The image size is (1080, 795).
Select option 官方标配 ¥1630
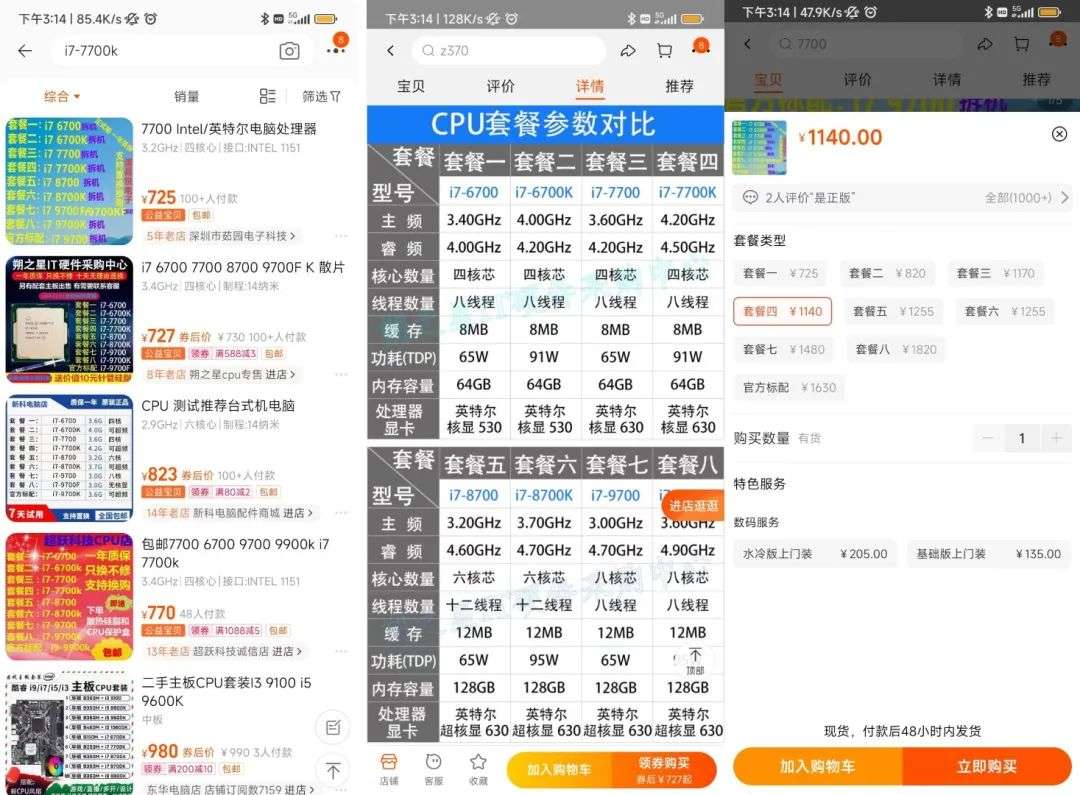pyautogui.click(x=789, y=387)
